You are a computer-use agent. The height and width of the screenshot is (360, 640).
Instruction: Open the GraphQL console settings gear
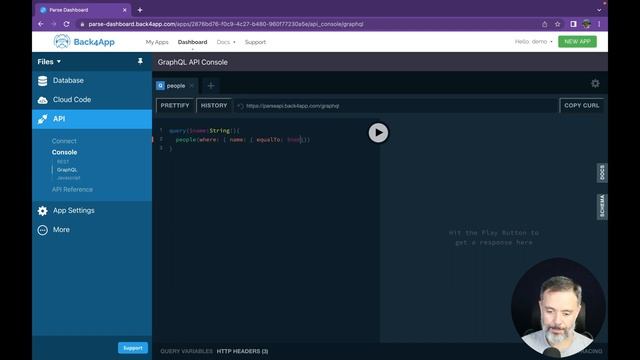tap(595, 84)
